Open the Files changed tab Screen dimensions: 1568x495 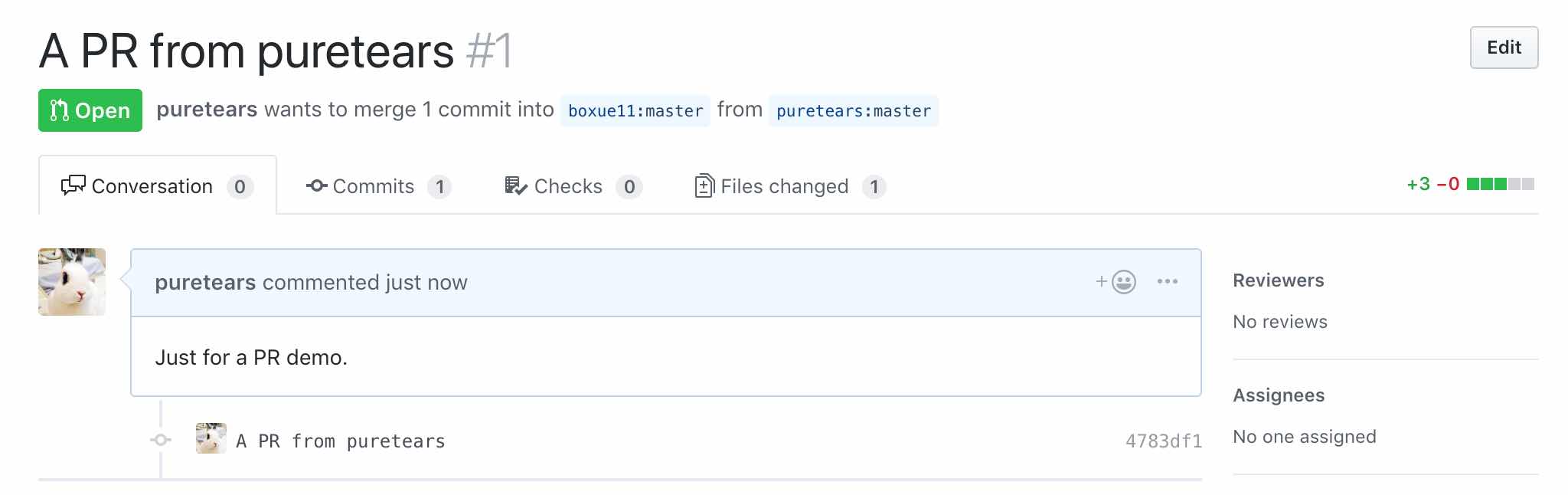point(790,186)
